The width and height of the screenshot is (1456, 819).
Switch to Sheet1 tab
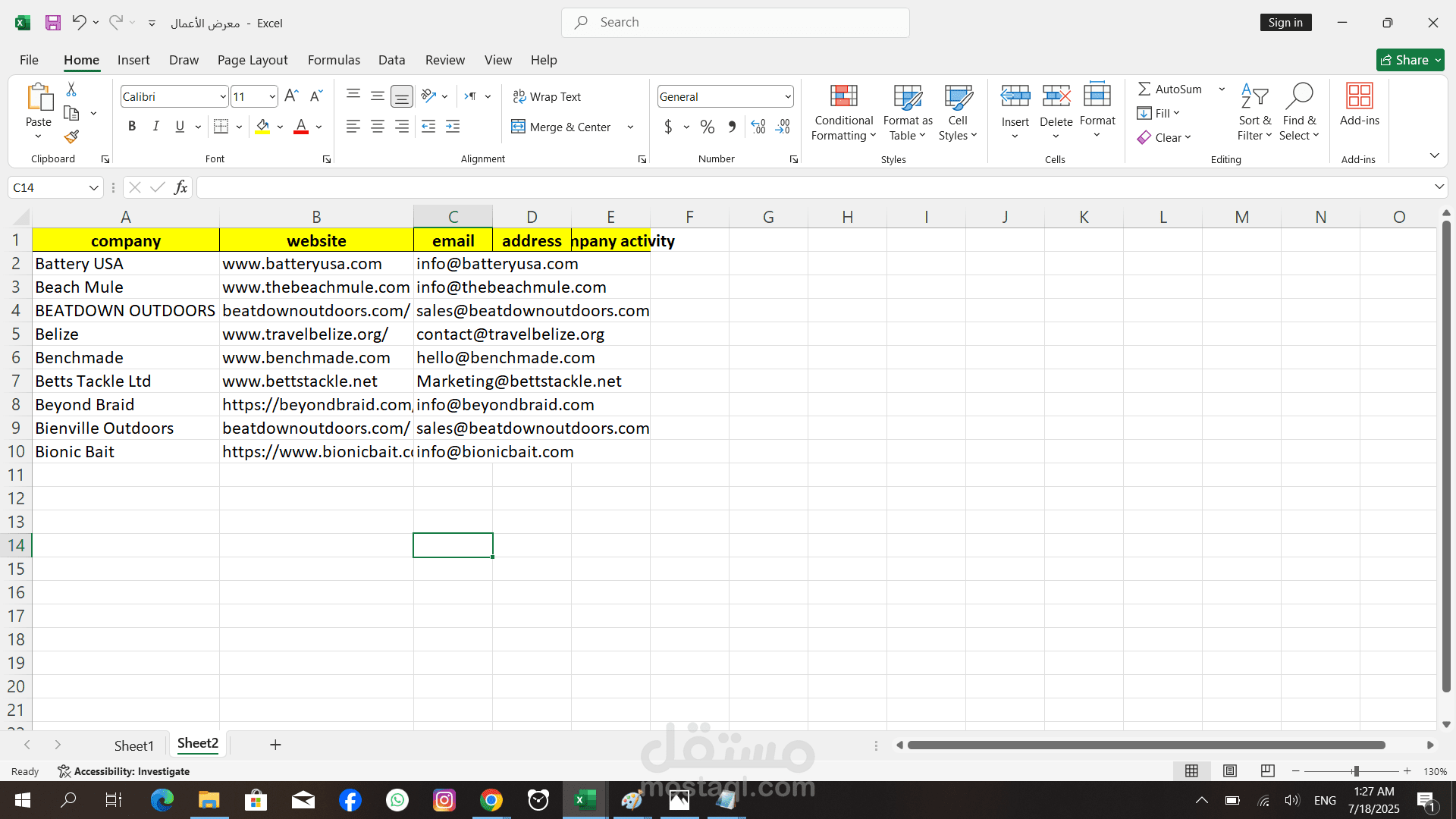(134, 745)
